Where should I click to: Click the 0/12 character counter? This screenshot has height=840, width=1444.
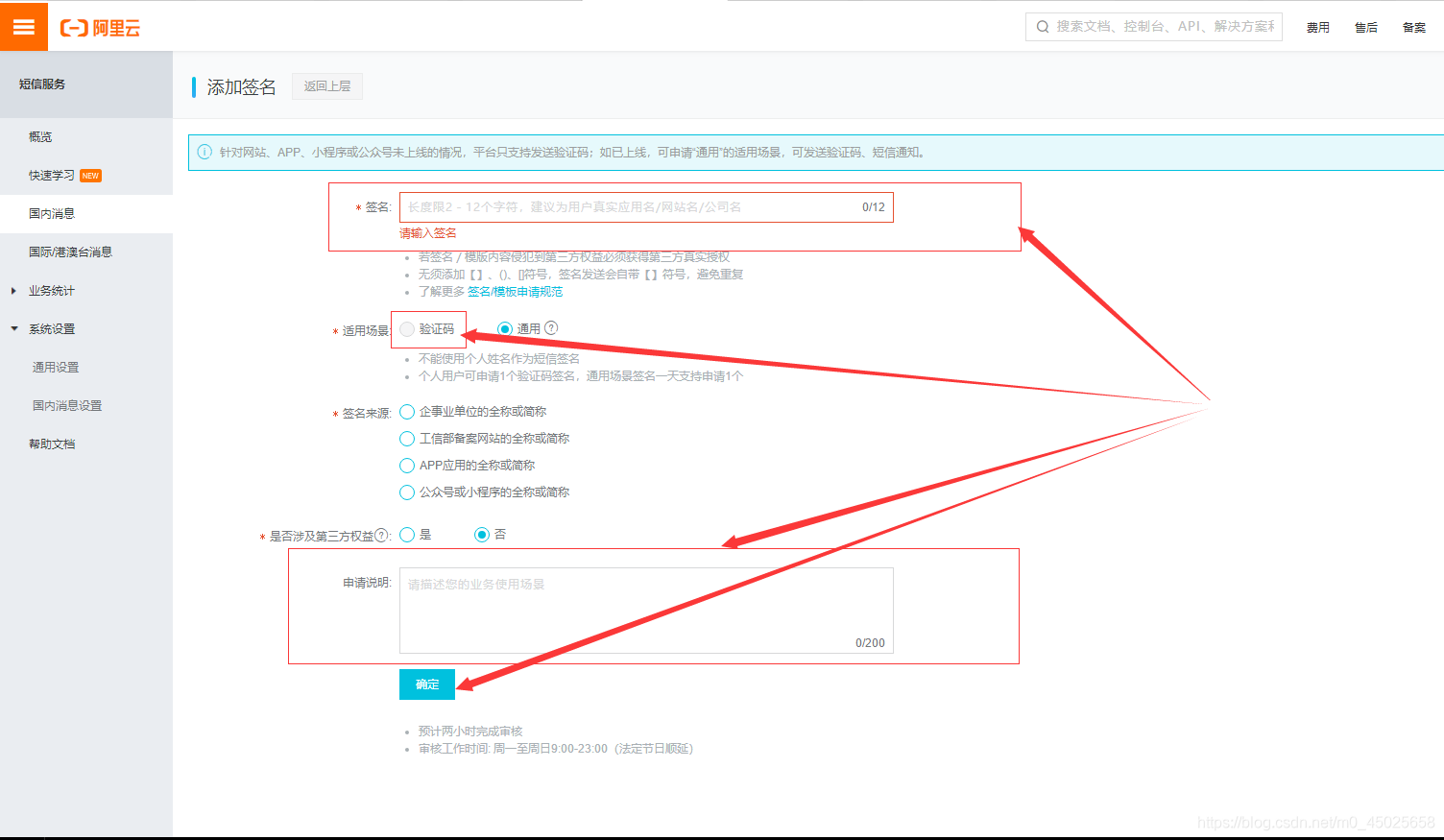click(874, 207)
